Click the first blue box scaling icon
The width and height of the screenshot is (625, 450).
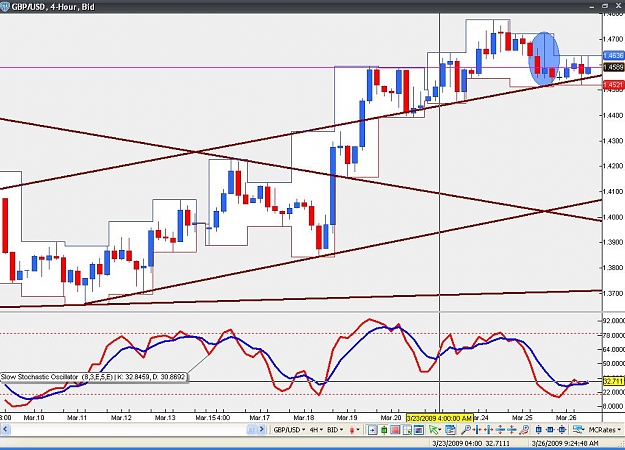[x=539, y=430]
